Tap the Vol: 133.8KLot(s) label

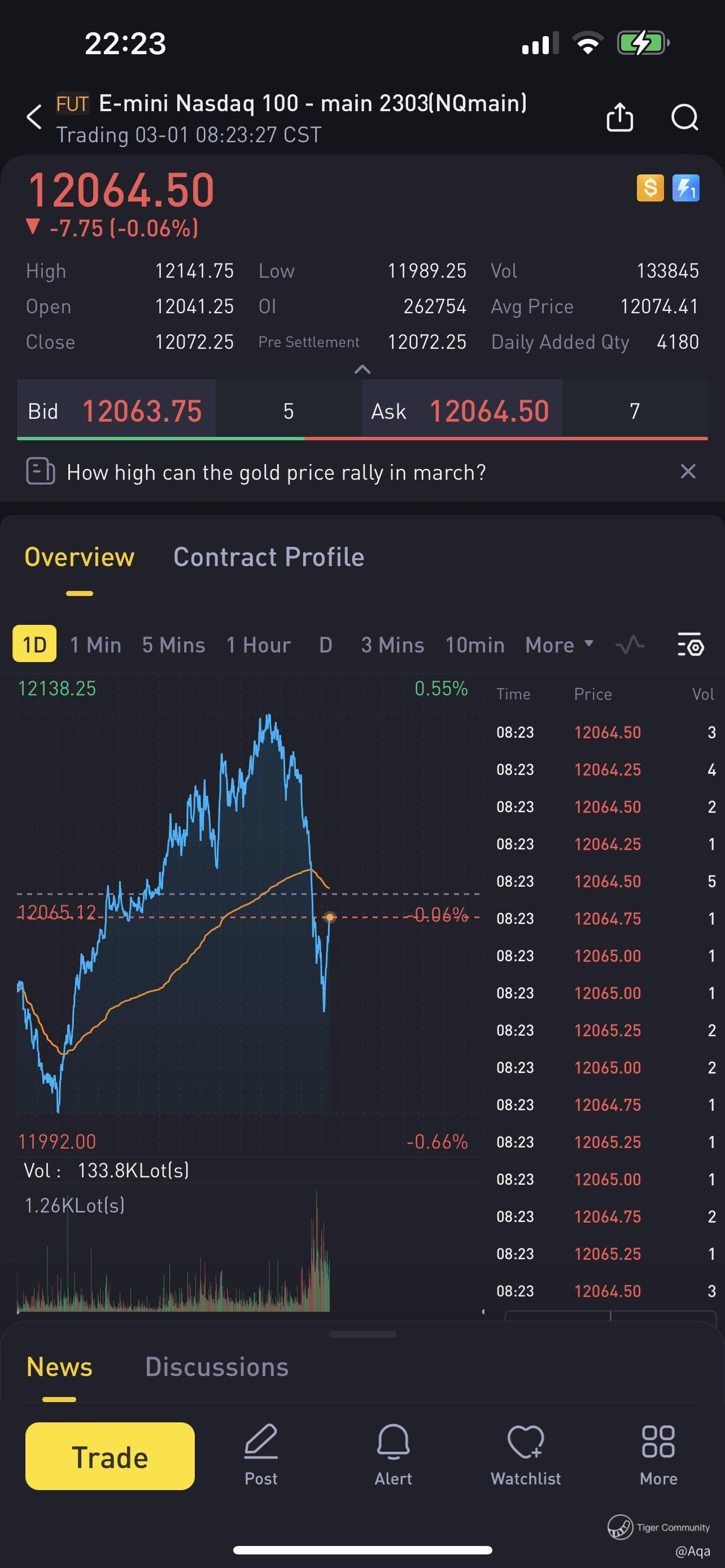(107, 1171)
